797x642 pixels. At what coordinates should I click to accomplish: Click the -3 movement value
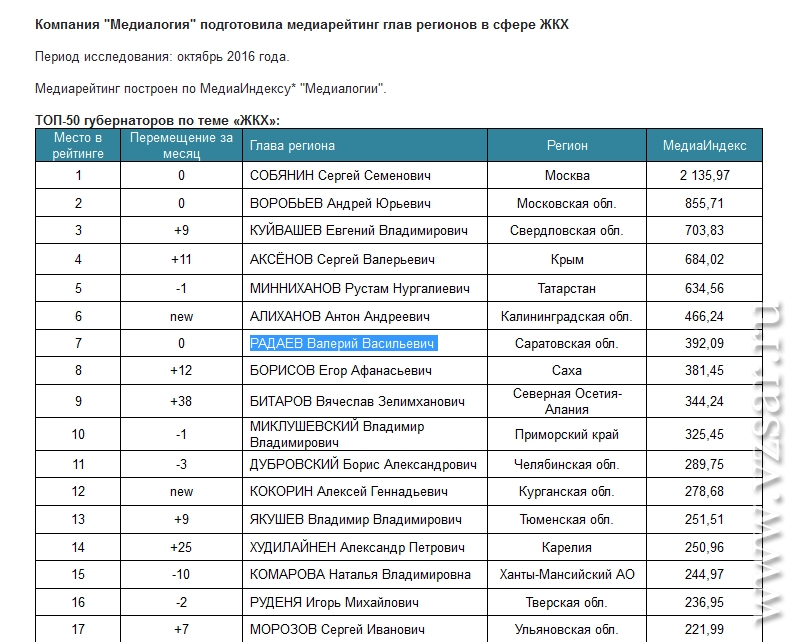point(181,464)
